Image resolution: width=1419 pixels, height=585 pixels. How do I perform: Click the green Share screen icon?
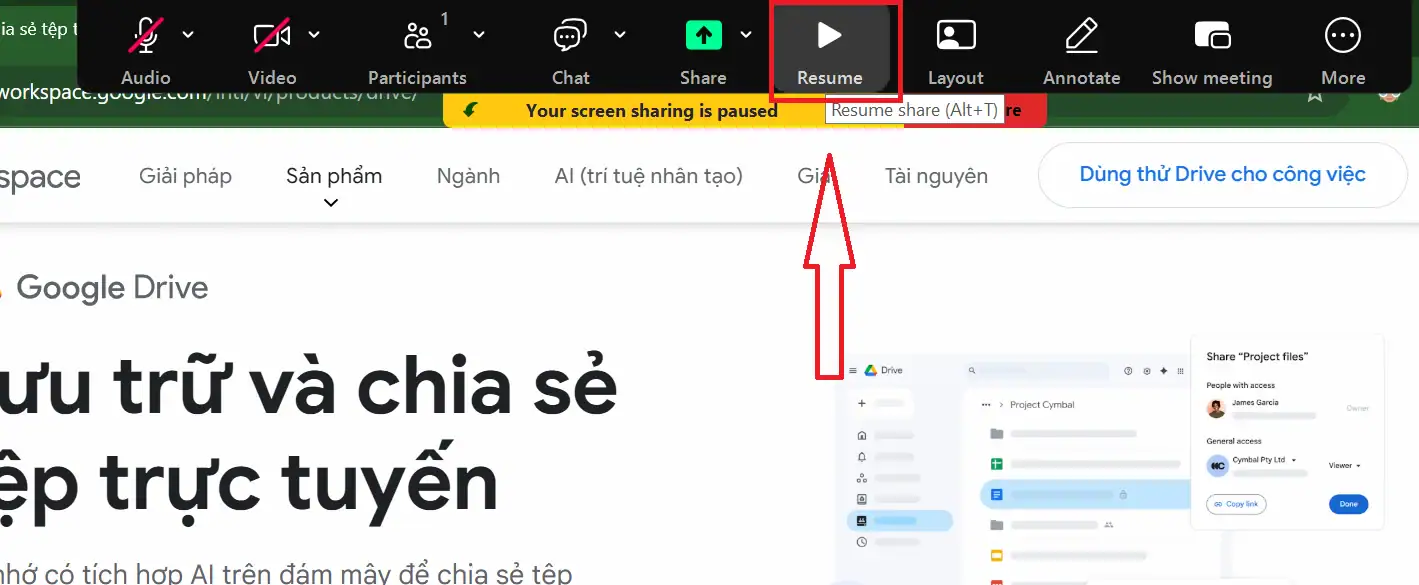(703, 37)
